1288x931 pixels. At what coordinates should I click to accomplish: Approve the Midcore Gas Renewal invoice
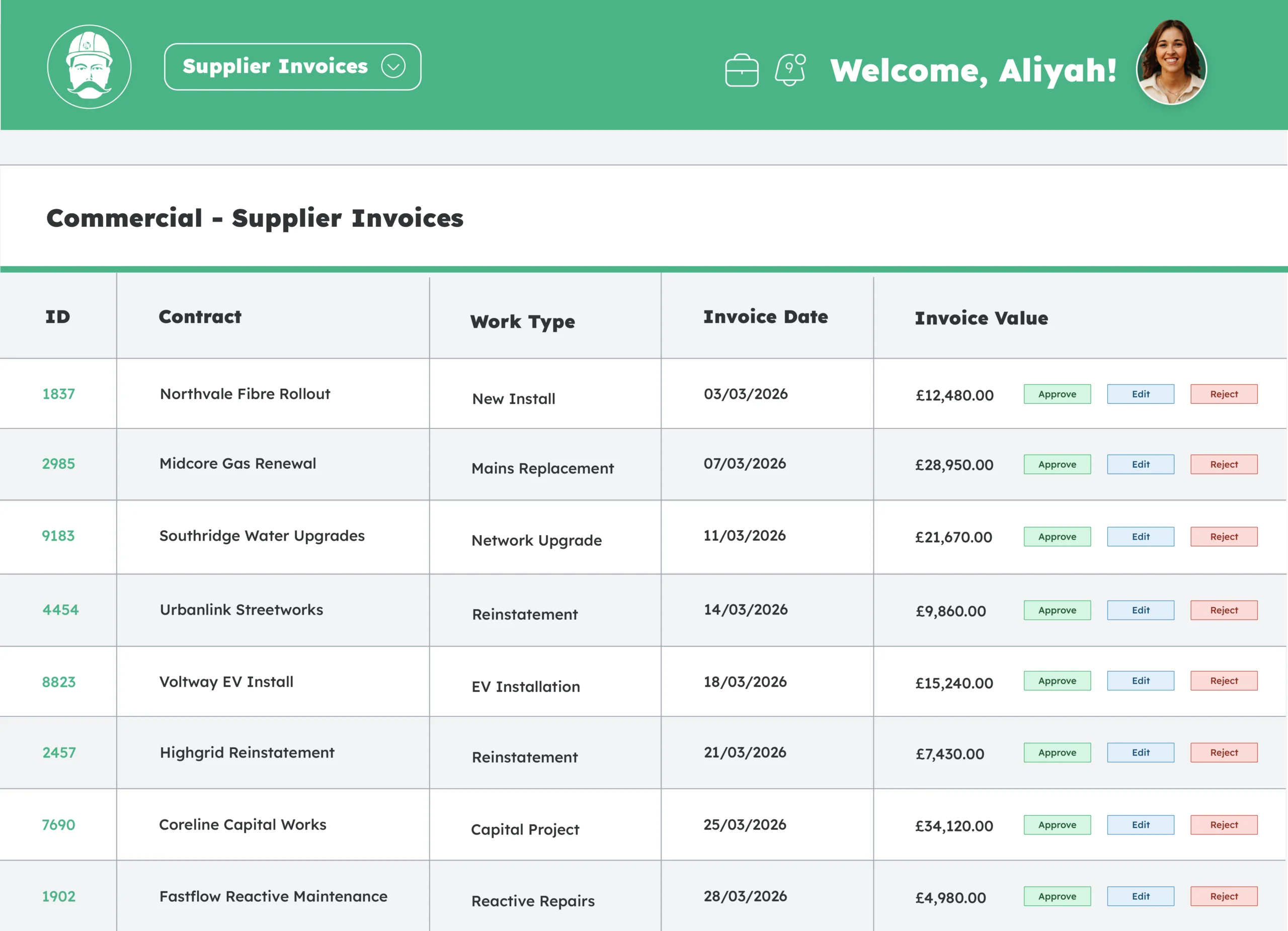1057,464
